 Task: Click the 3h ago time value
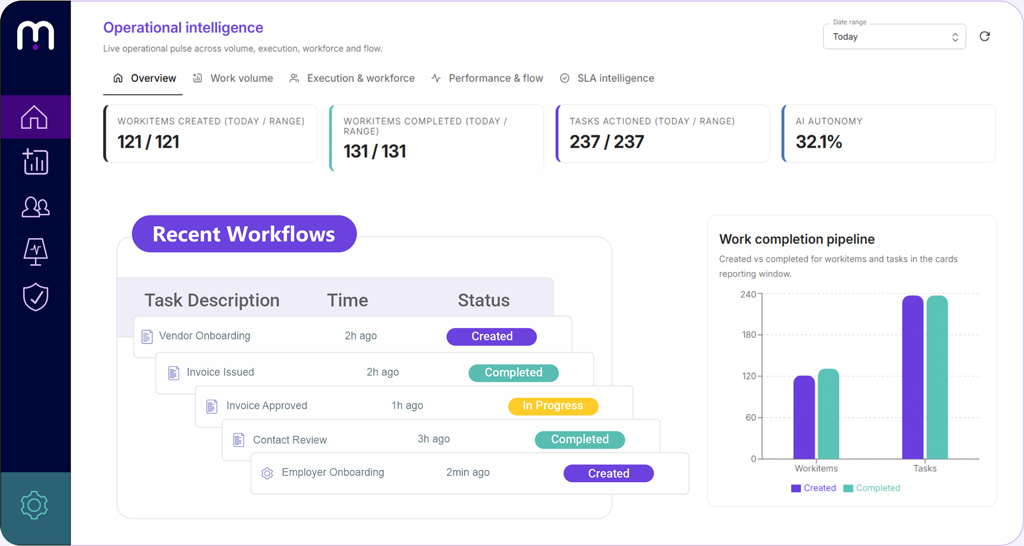point(434,439)
